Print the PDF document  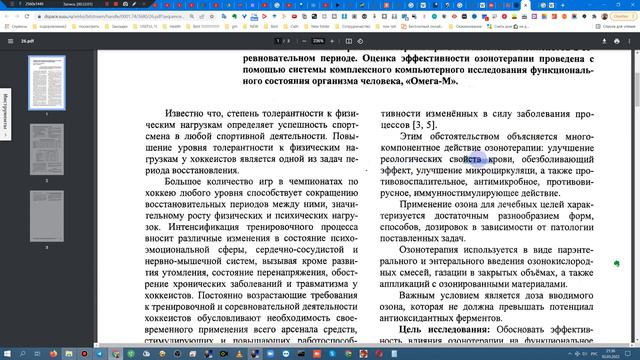617,41
